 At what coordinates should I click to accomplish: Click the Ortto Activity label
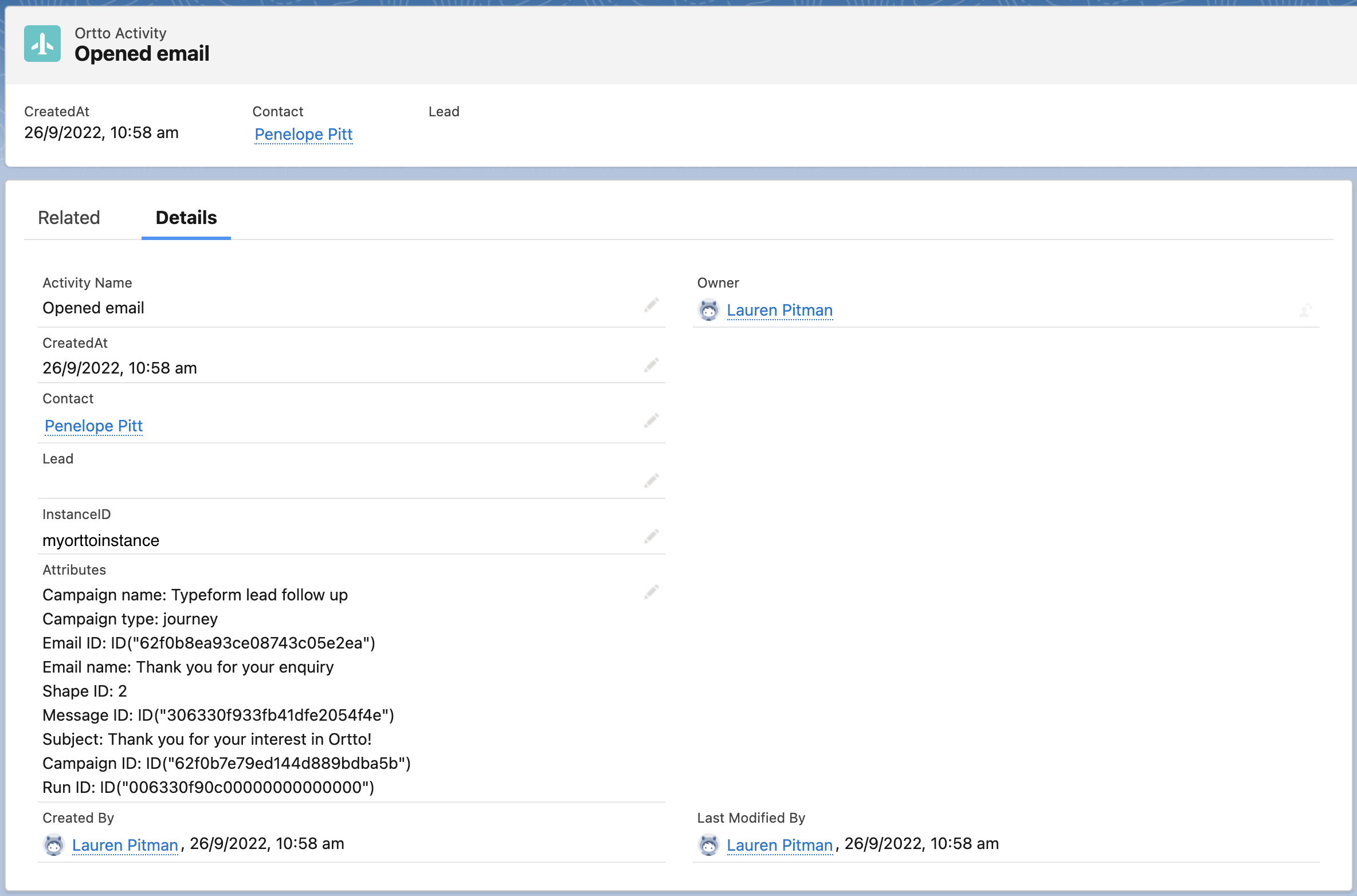[x=121, y=33]
